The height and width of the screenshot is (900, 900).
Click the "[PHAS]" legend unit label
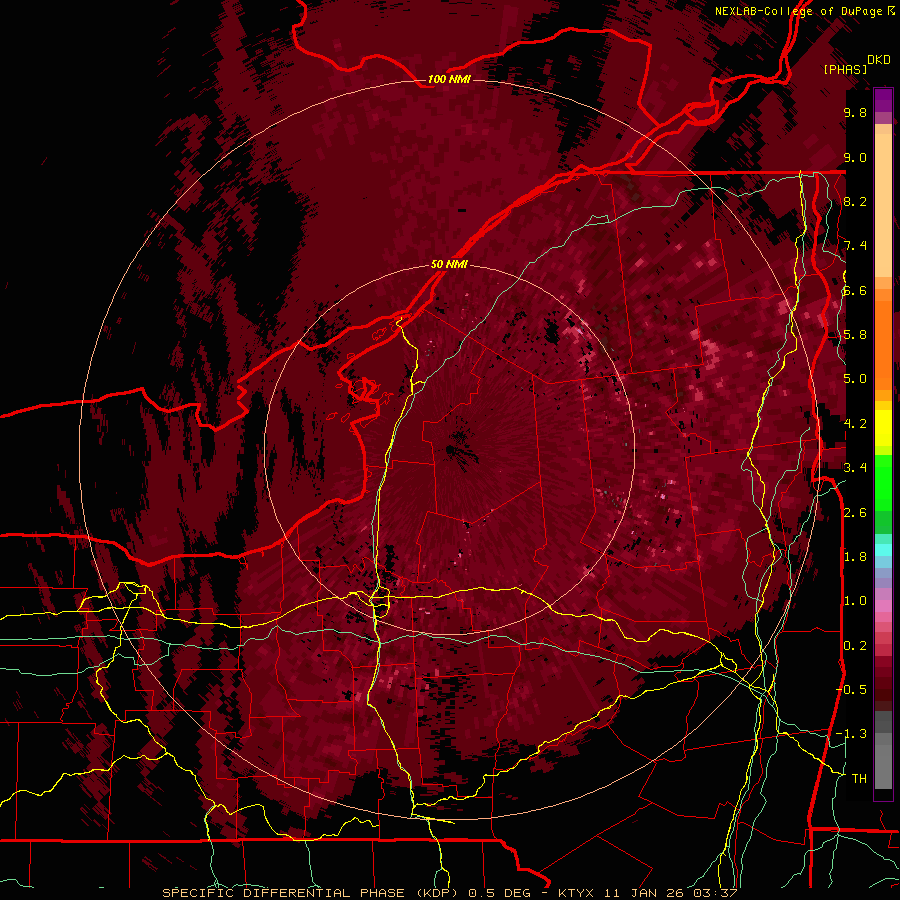[x=845, y=69]
